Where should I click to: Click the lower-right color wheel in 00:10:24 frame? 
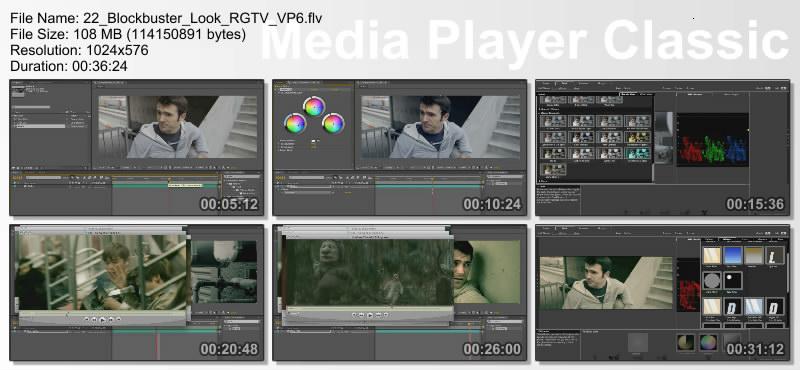coord(333,124)
